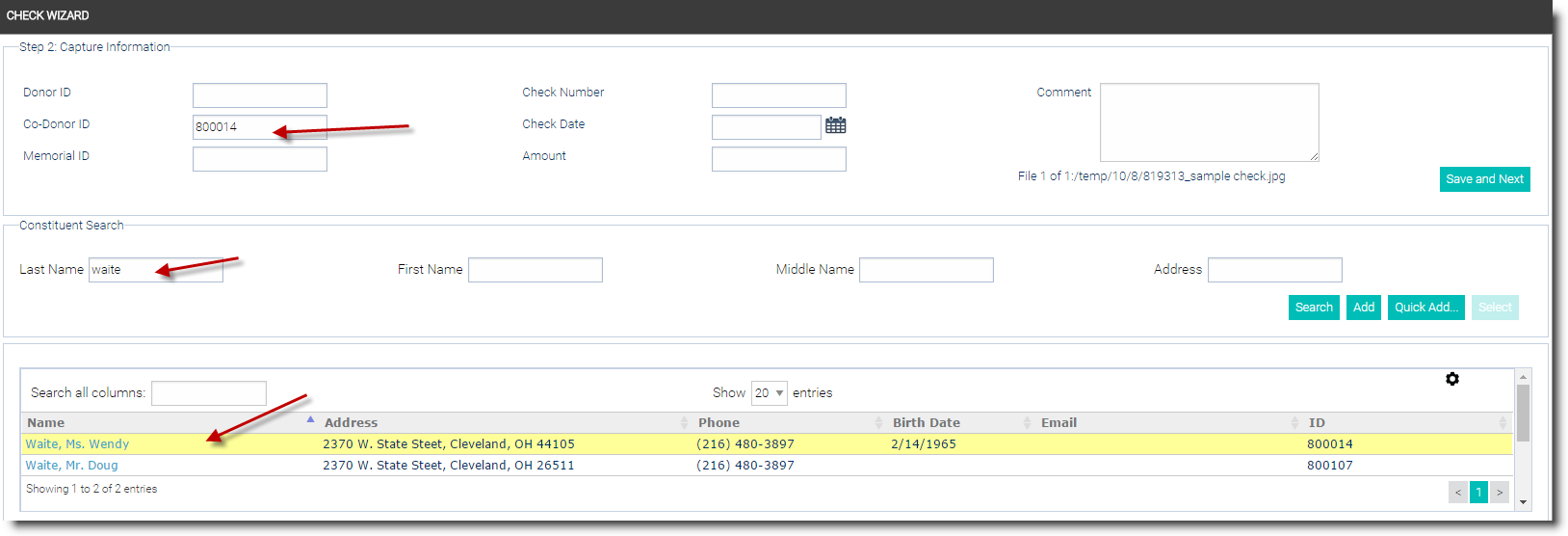The image size is (1568, 536).
Task: Focus the Amount field
Action: (x=779, y=159)
